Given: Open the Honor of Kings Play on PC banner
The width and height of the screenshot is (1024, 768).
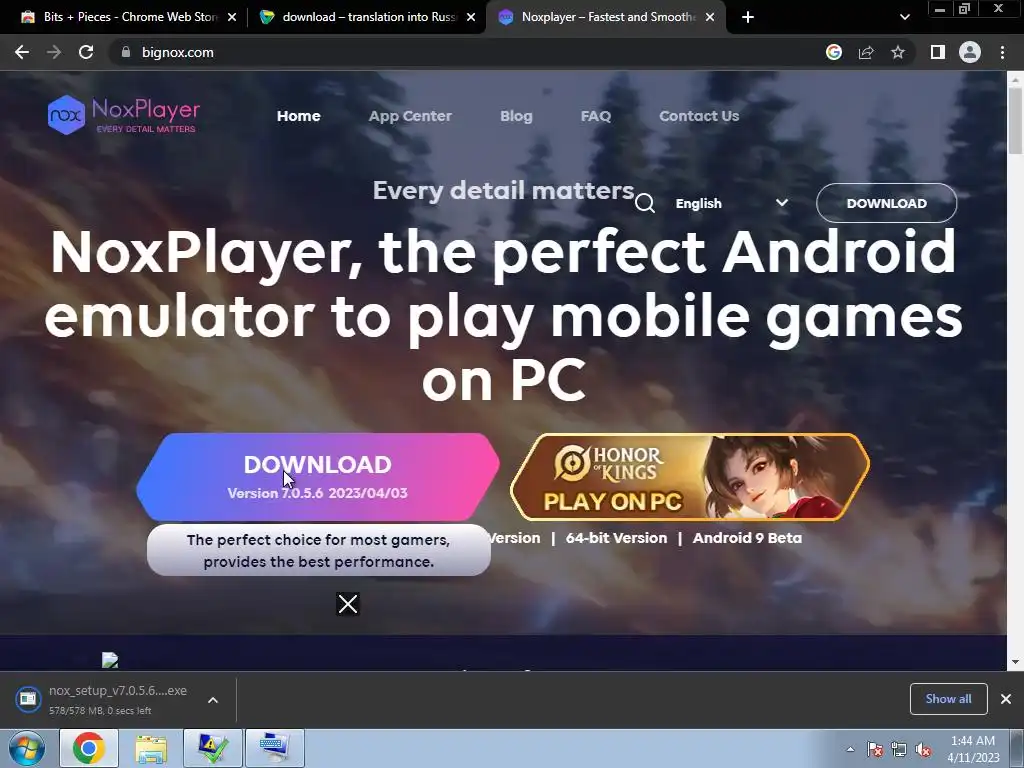Looking at the screenshot, I should (x=690, y=477).
